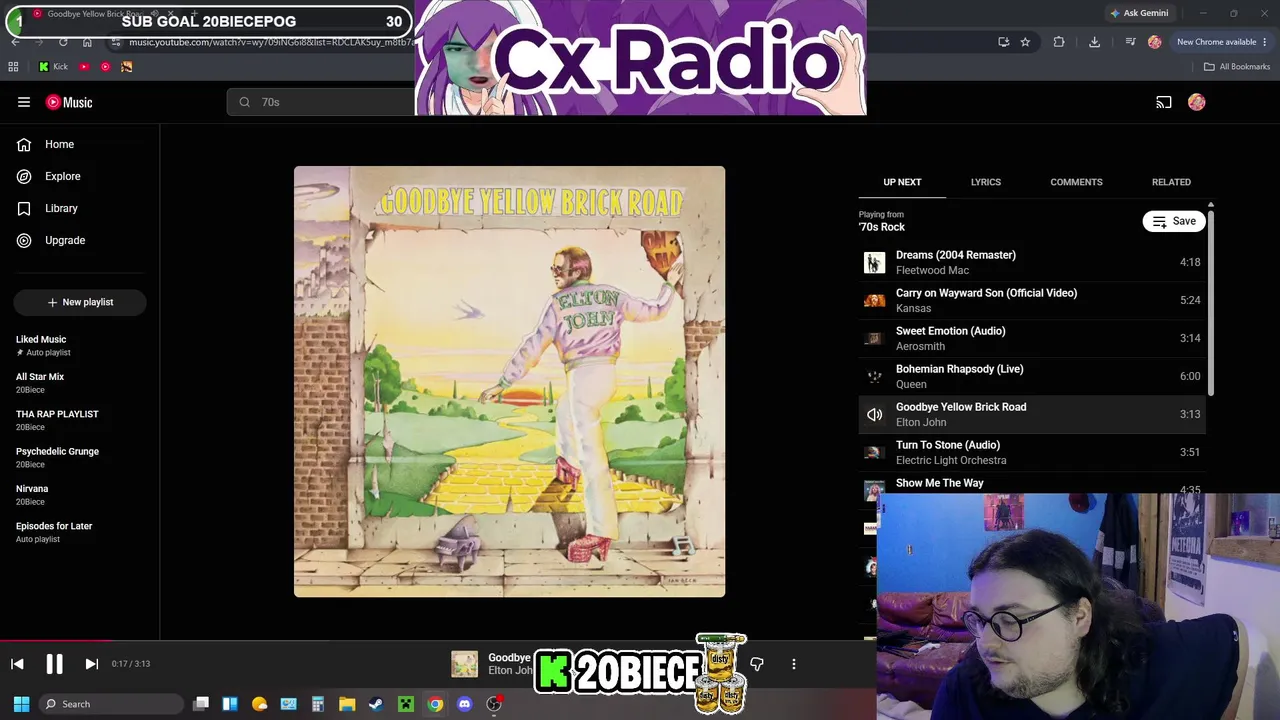This screenshot has width=1280, height=720.
Task: Go to the browser home page
Action: tap(87, 42)
